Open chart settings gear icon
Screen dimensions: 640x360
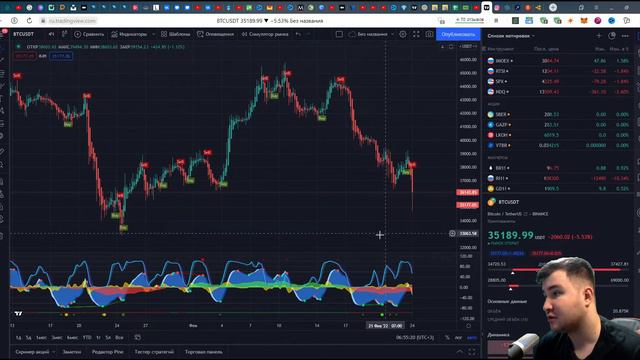pyautogui.click(x=403, y=34)
